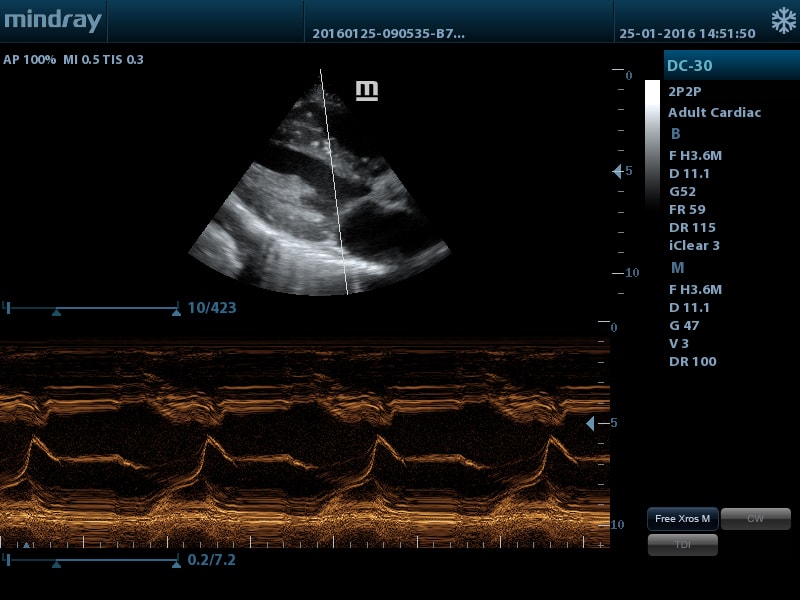Click the 0.2/7.2 time counter

point(211,560)
